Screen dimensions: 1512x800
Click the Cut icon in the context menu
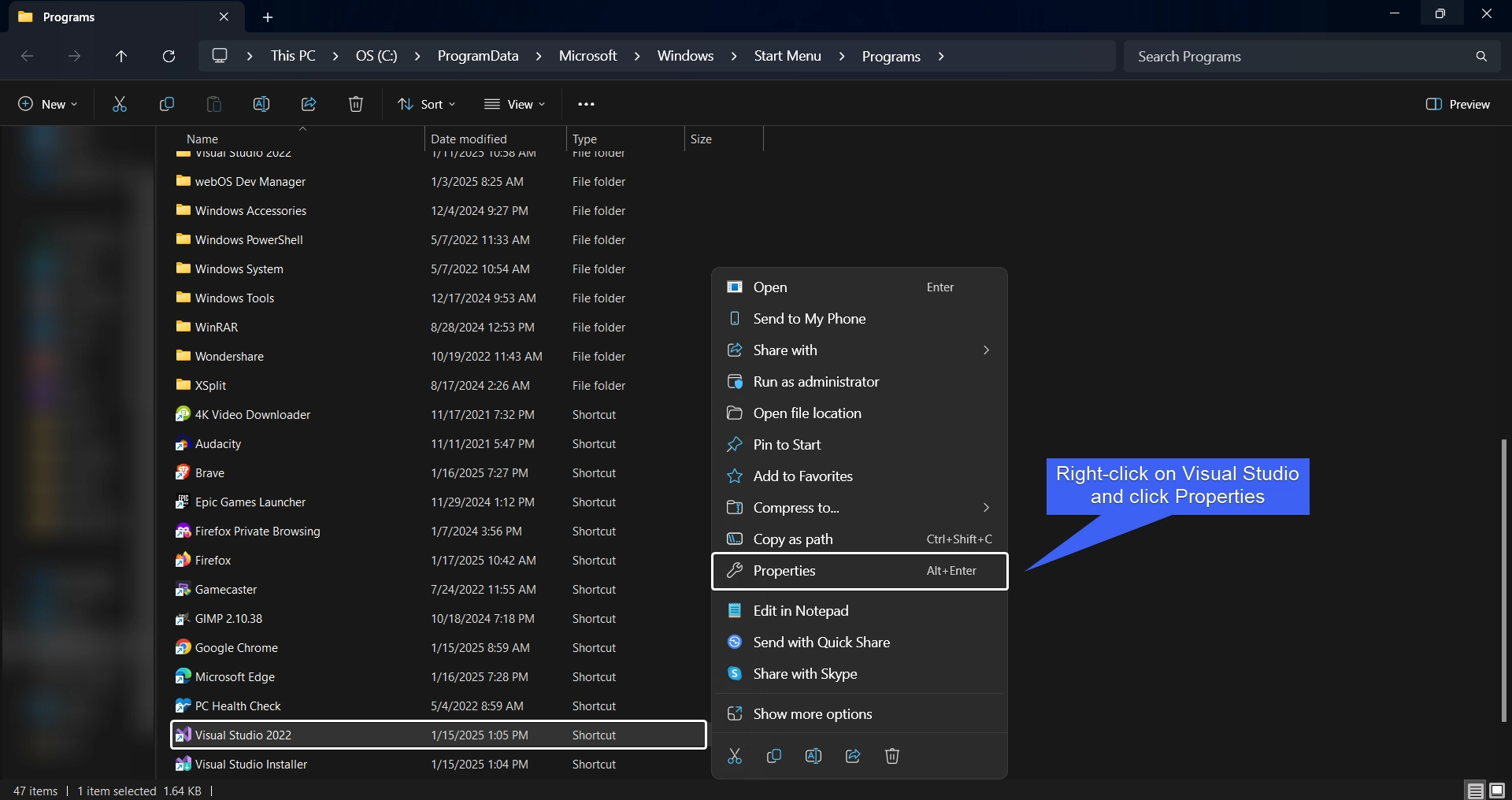click(735, 756)
